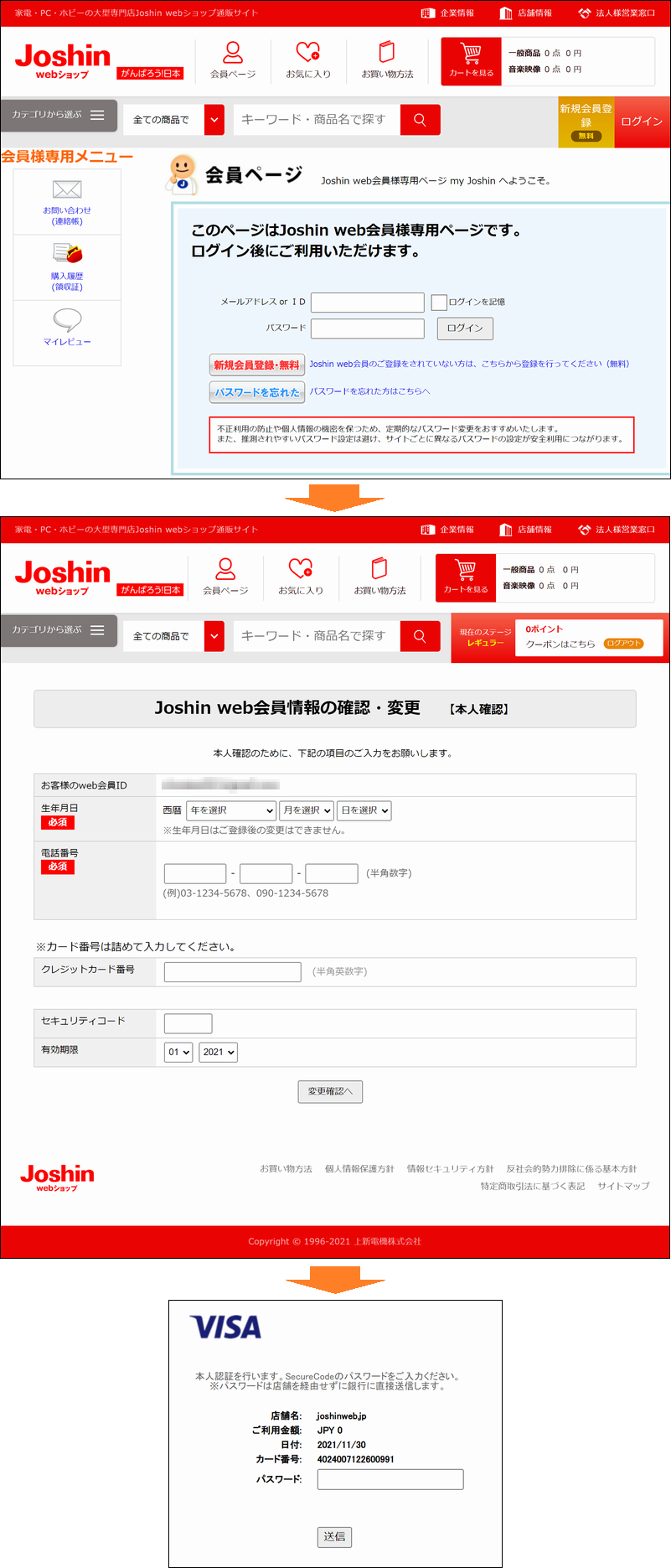Click the パスワードを忘れた button
Screen dimensions: 671x1568
(x=256, y=392)
